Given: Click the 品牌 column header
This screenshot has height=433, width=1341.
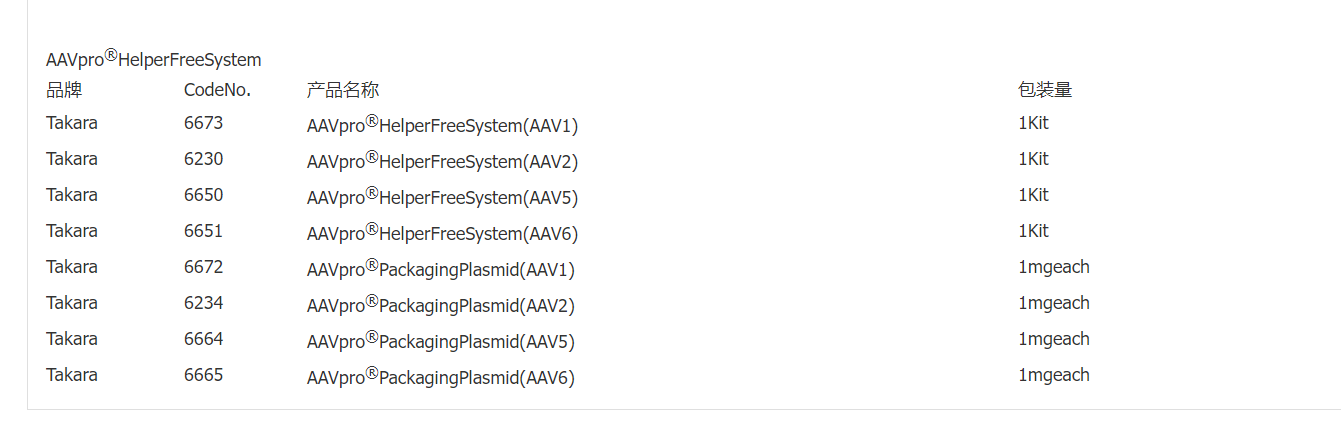Looking at the screenshot, I should click(64, 91).
